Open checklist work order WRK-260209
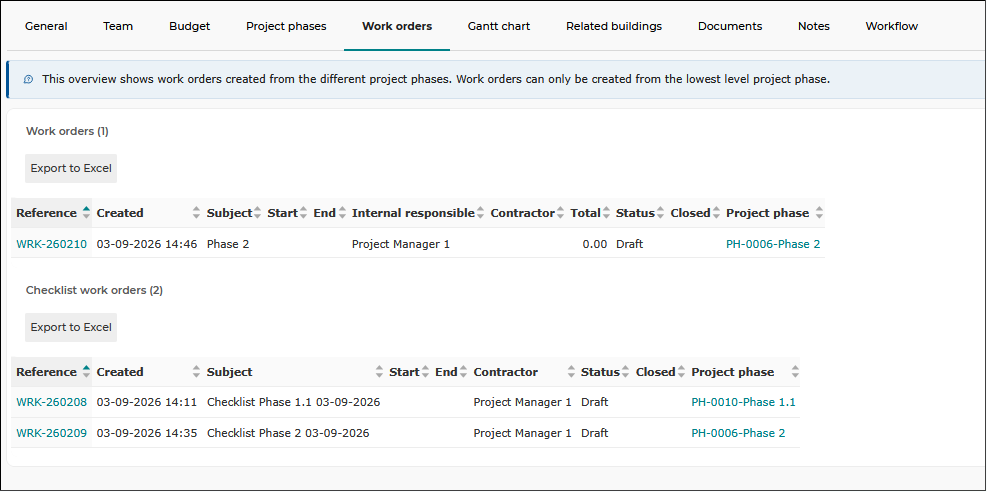This screenshot has height=492, width=987. point(52,433)
